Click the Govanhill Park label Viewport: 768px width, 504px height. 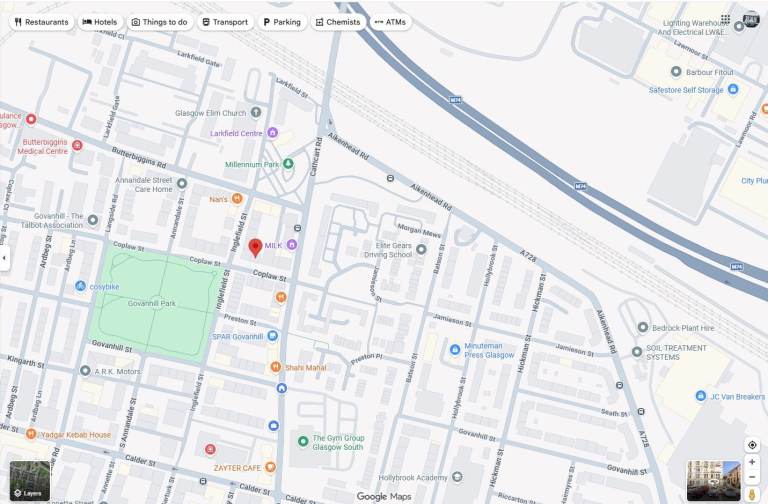tap(151, 302)
